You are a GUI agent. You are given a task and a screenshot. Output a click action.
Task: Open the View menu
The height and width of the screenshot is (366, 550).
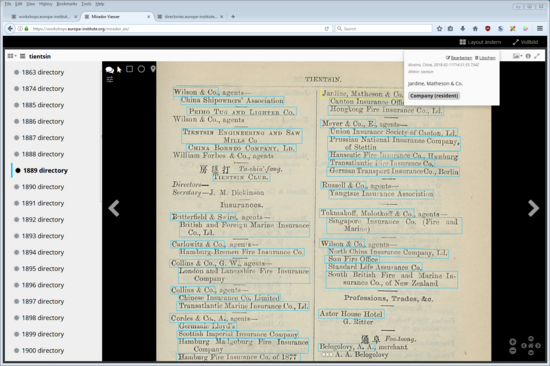(31, 4)
